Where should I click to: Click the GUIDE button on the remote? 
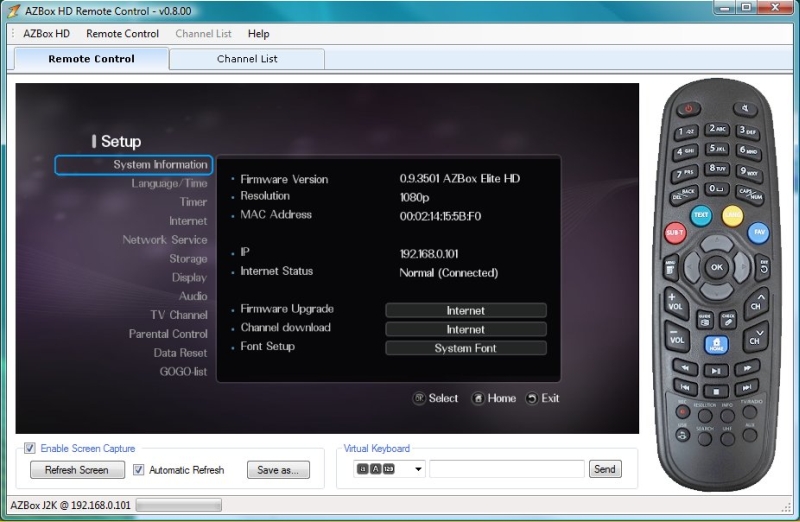[705, 319]
